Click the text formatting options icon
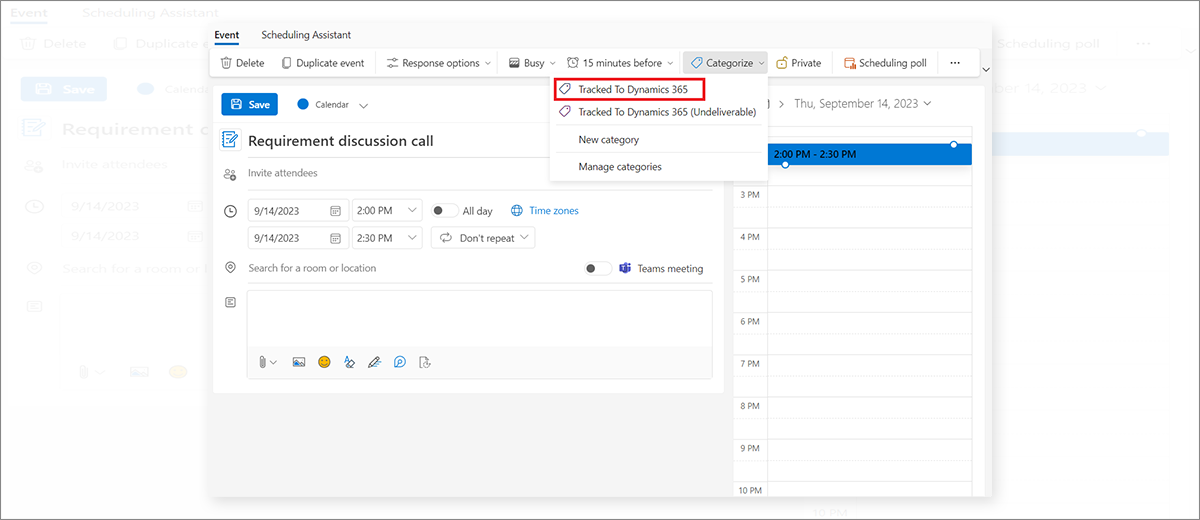 (349, 362)
